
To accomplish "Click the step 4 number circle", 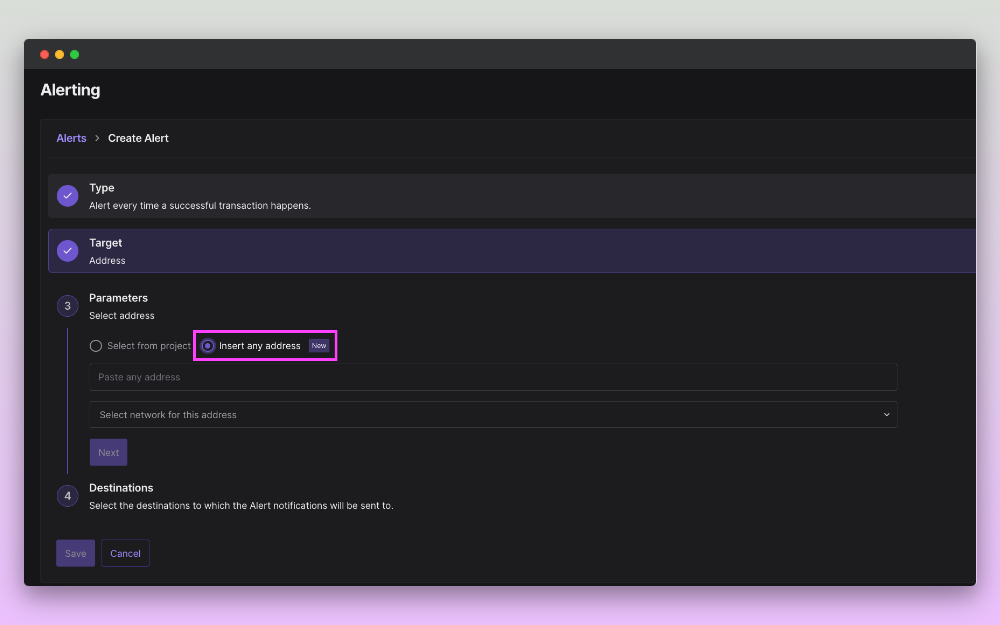I will [67, 496].
